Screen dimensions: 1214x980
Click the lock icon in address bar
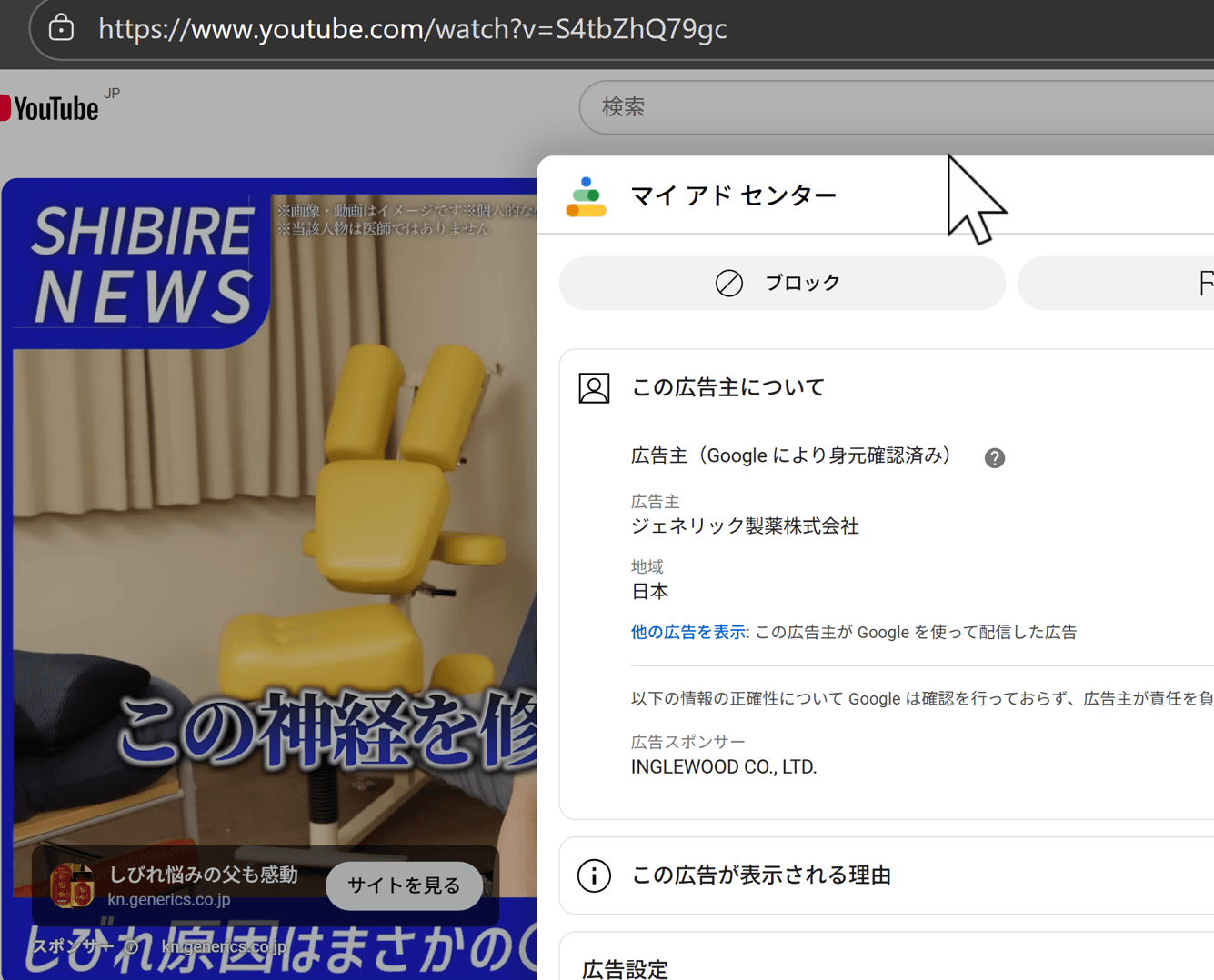click(x=61, y=28)
